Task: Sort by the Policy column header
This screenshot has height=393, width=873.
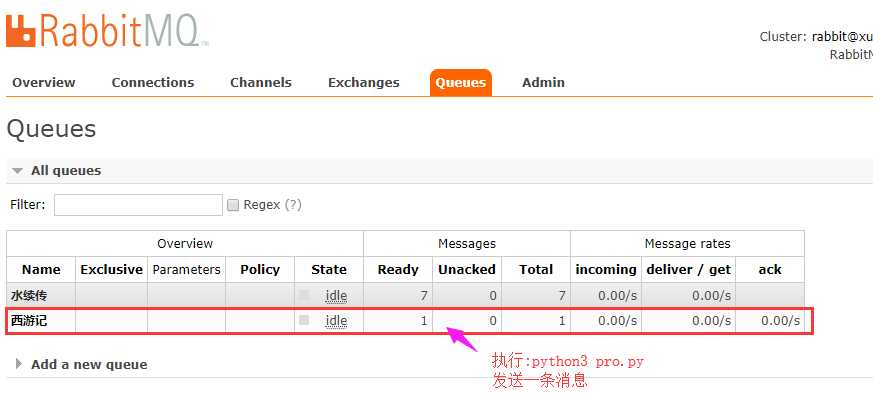Action: [x=260, y=269]
